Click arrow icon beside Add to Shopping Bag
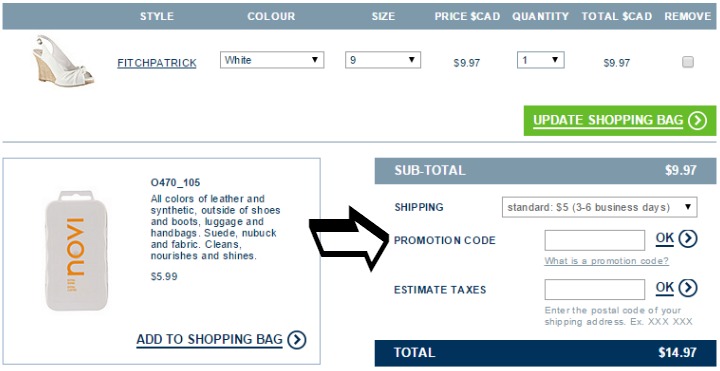The width and height of the screenshot is (720, 371). (297, 340)
